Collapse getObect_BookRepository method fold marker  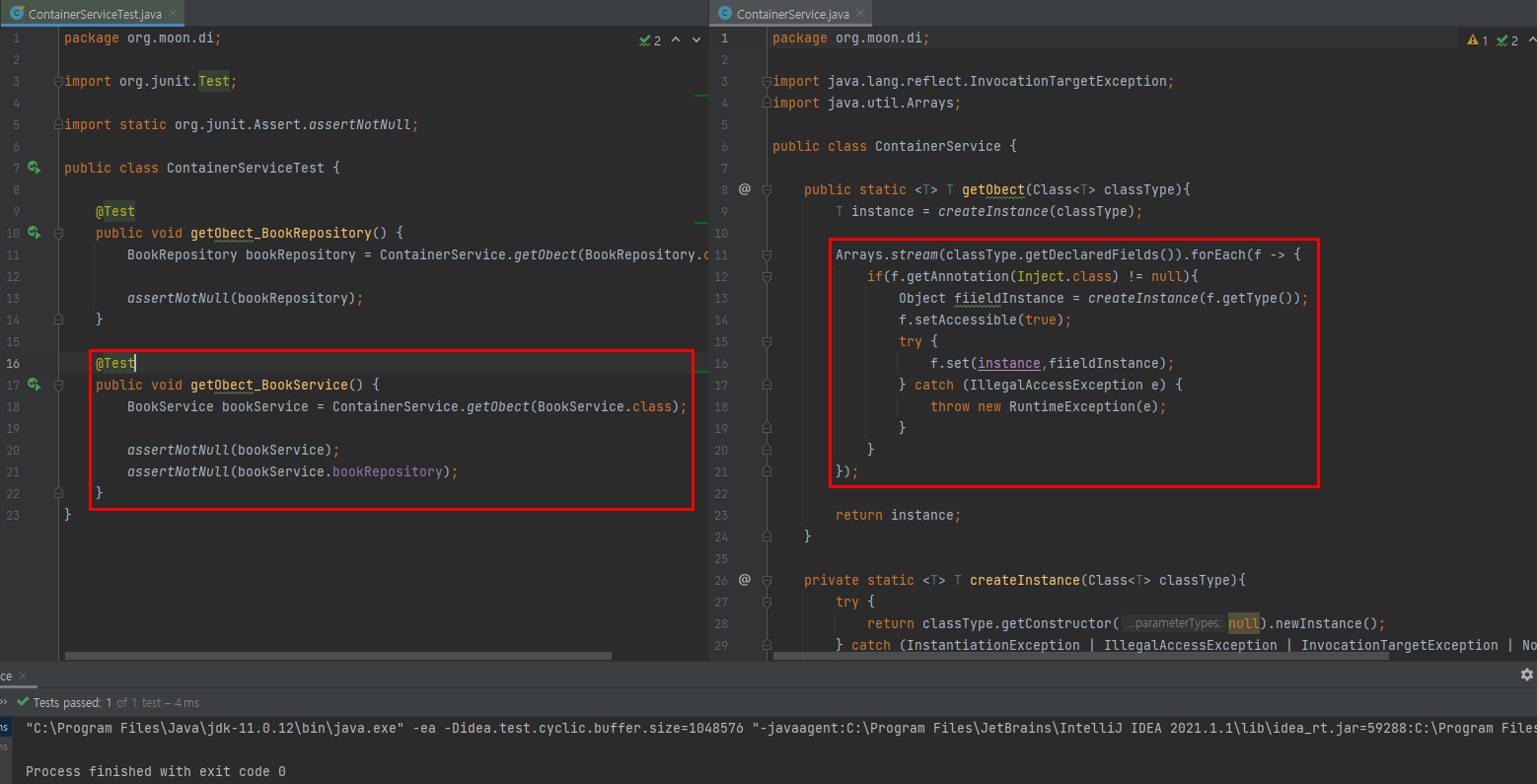tap(58, 234)
